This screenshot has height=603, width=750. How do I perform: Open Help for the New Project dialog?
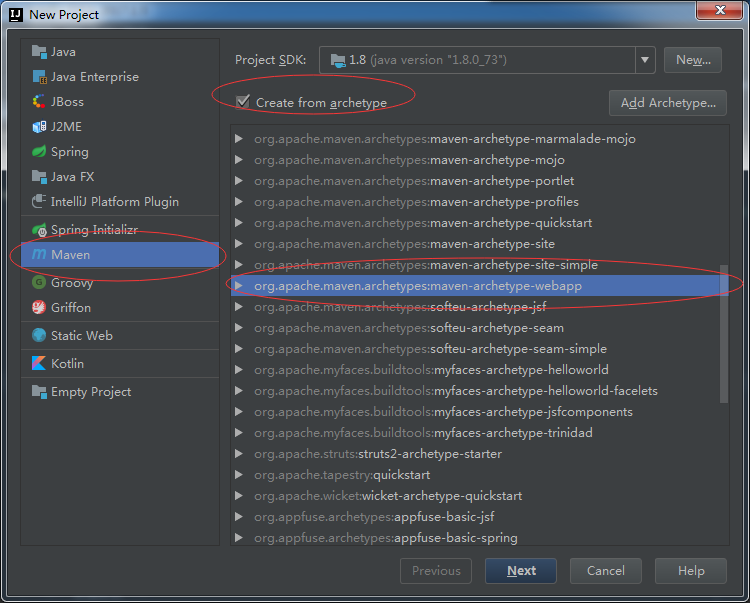coord(691,570)
